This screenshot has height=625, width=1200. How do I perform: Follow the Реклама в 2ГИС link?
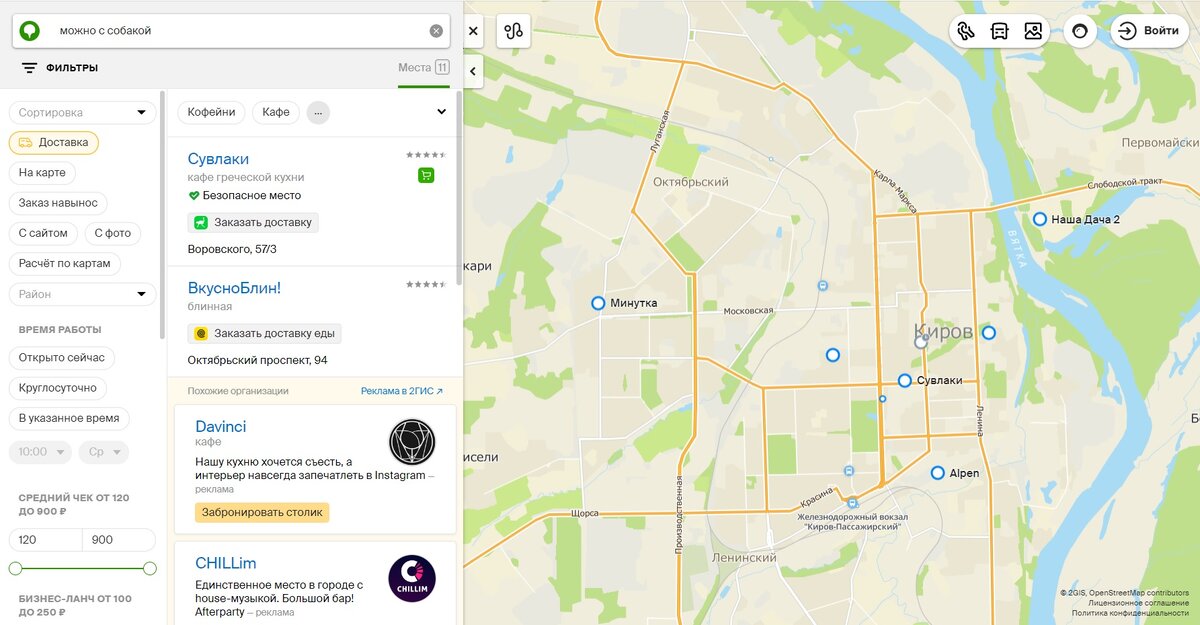(x=402, y=391)
